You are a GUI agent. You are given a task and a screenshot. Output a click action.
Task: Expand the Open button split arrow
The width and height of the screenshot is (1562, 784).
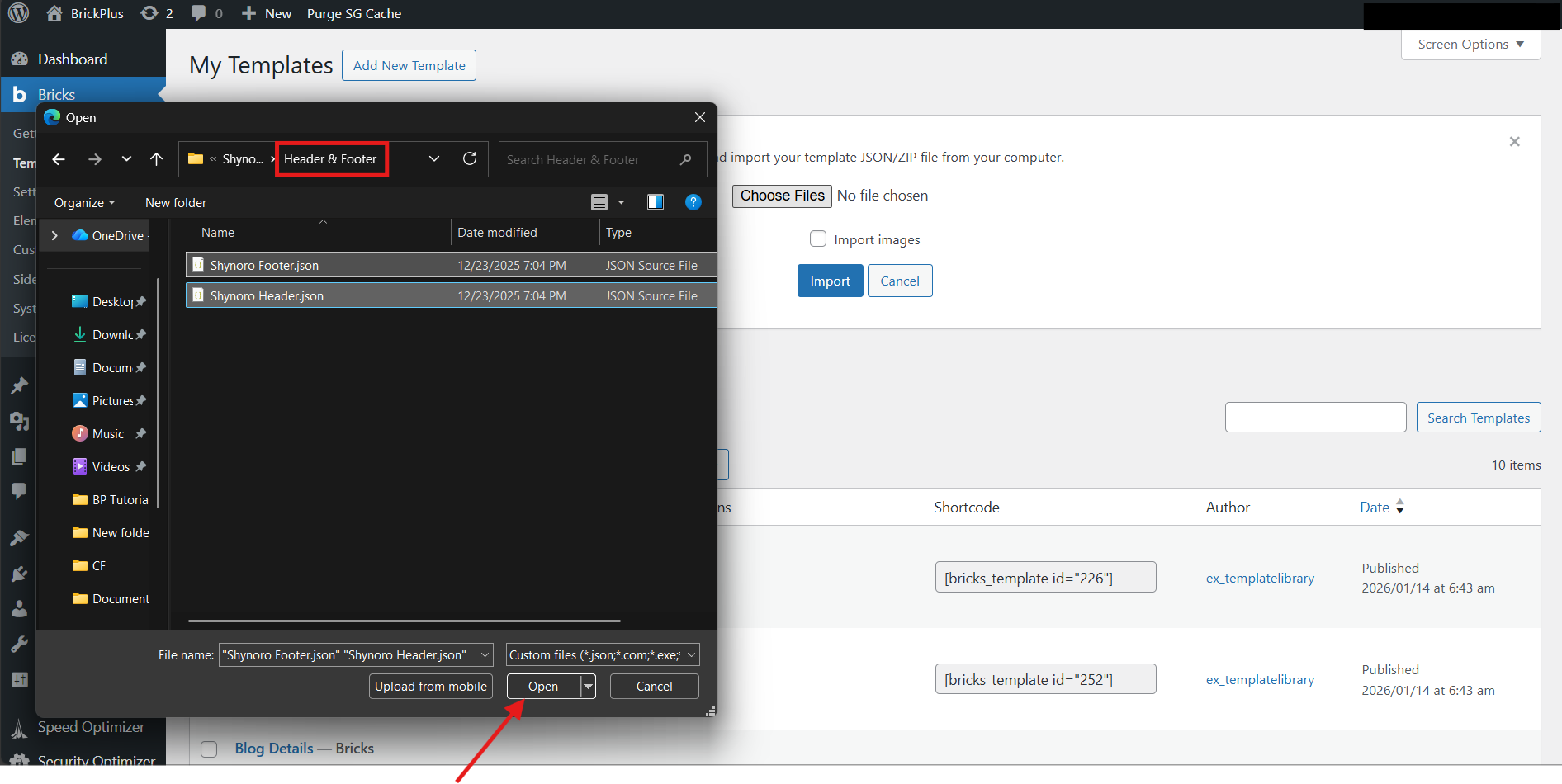tap(588, 686)
